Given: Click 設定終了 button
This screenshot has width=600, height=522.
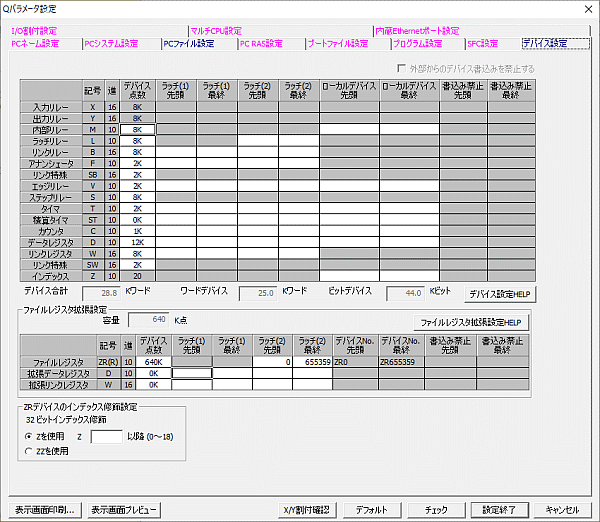Looking at the screenshot, I should tap(499, 510).
